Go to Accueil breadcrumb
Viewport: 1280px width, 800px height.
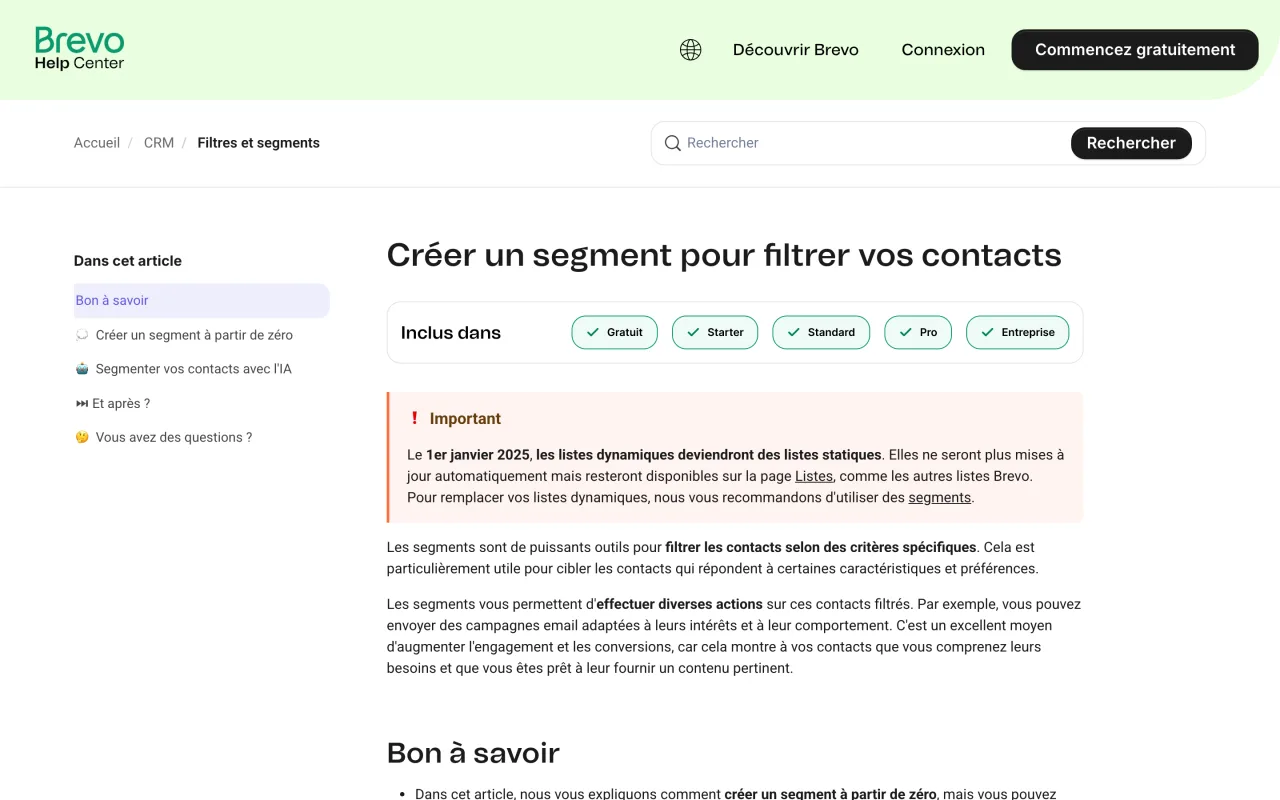point(97,143)
